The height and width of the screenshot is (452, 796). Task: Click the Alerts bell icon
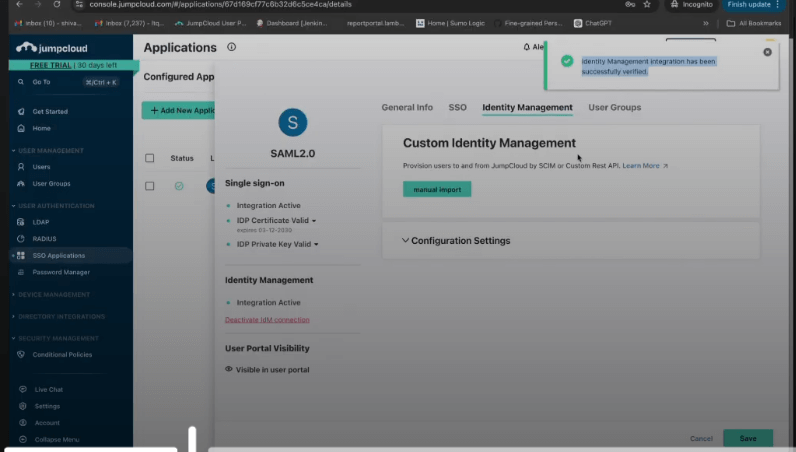[x=526, y=47]
